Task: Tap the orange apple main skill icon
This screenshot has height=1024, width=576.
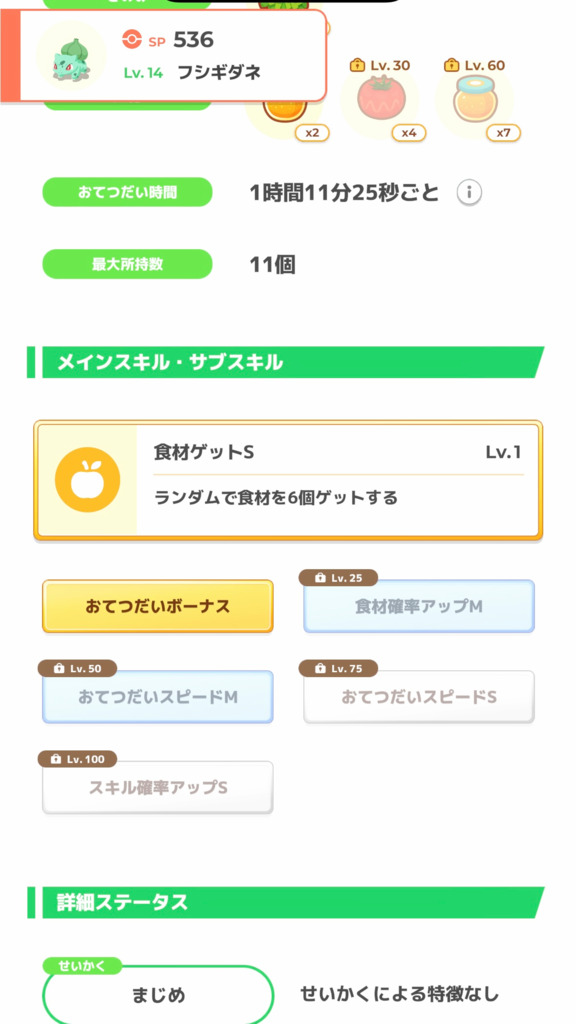Action: point(88,479)
